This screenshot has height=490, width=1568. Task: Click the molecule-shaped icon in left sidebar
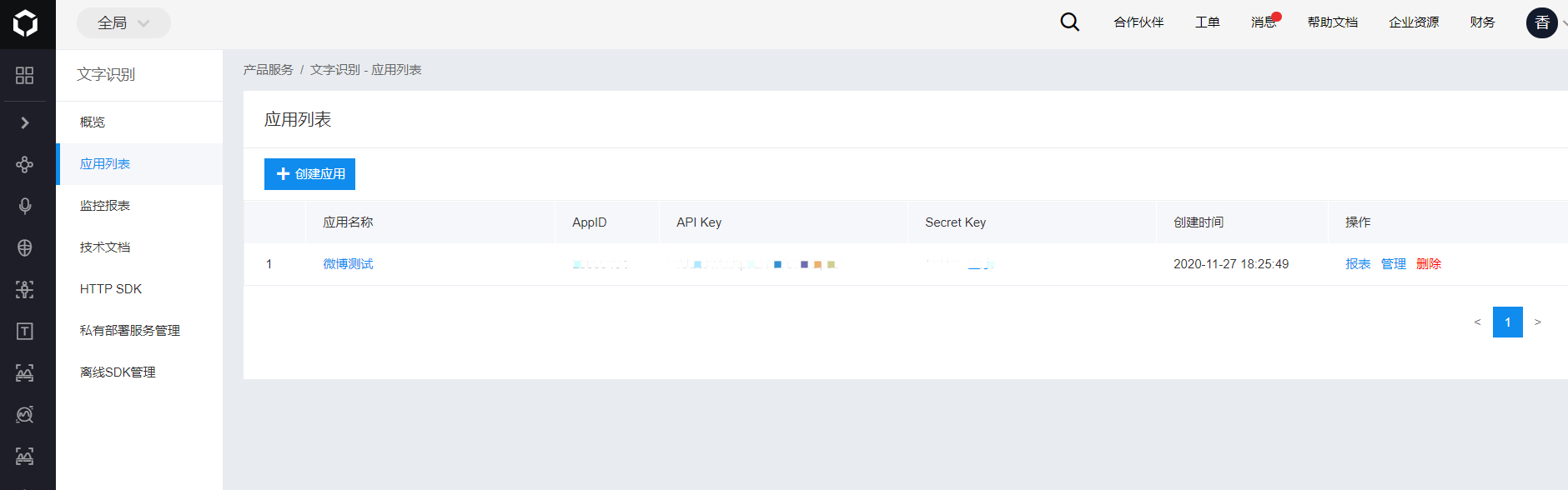pyautogui.click(x=25, y=164)
